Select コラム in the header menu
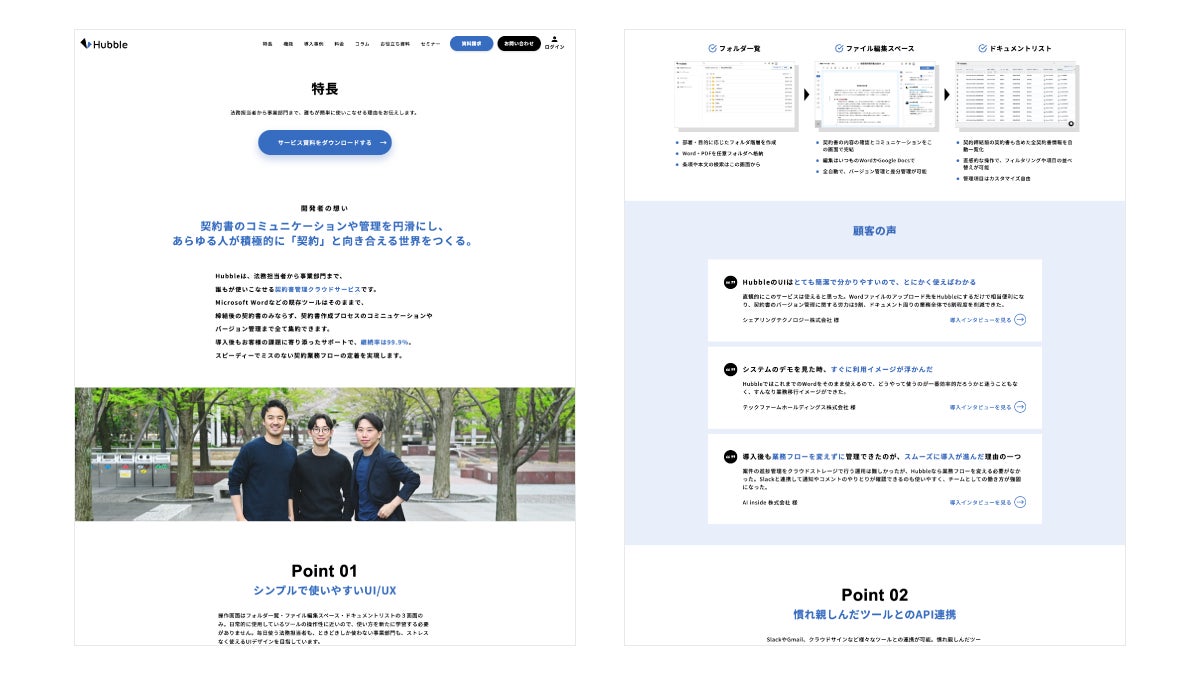 click(x=362, y=44)
